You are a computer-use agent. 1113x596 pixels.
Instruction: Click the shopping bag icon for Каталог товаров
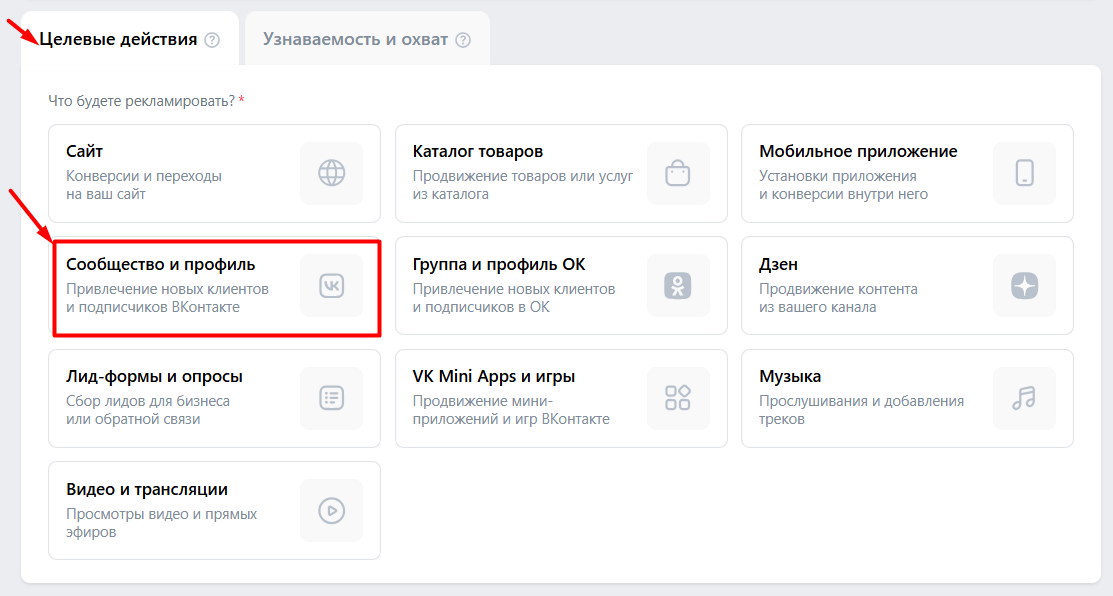678,173
